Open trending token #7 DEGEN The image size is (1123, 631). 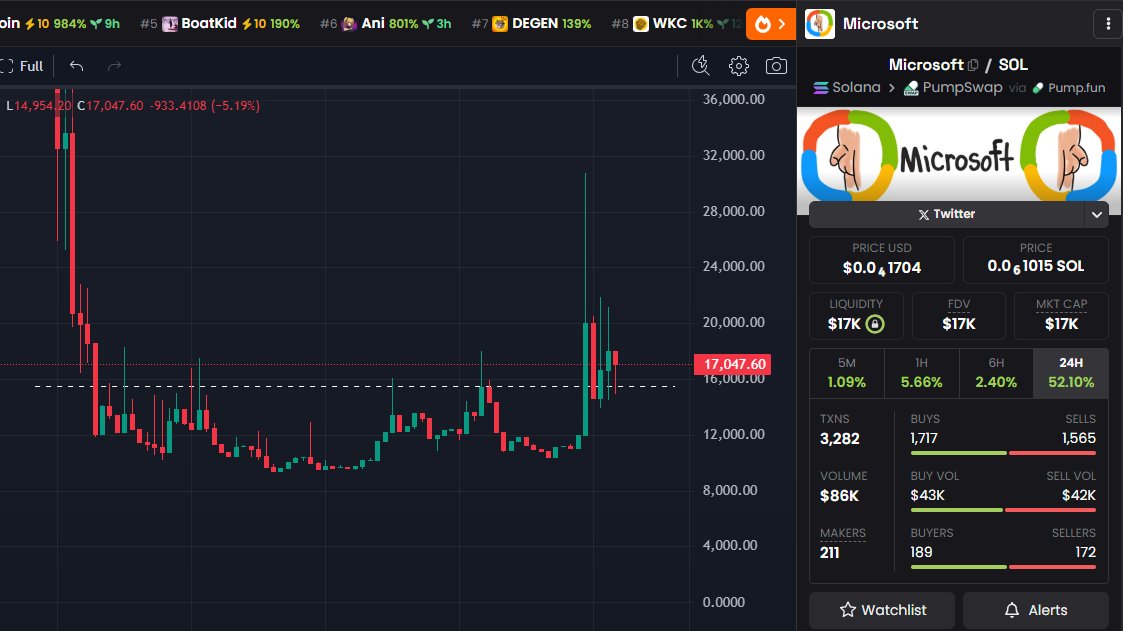531,24
